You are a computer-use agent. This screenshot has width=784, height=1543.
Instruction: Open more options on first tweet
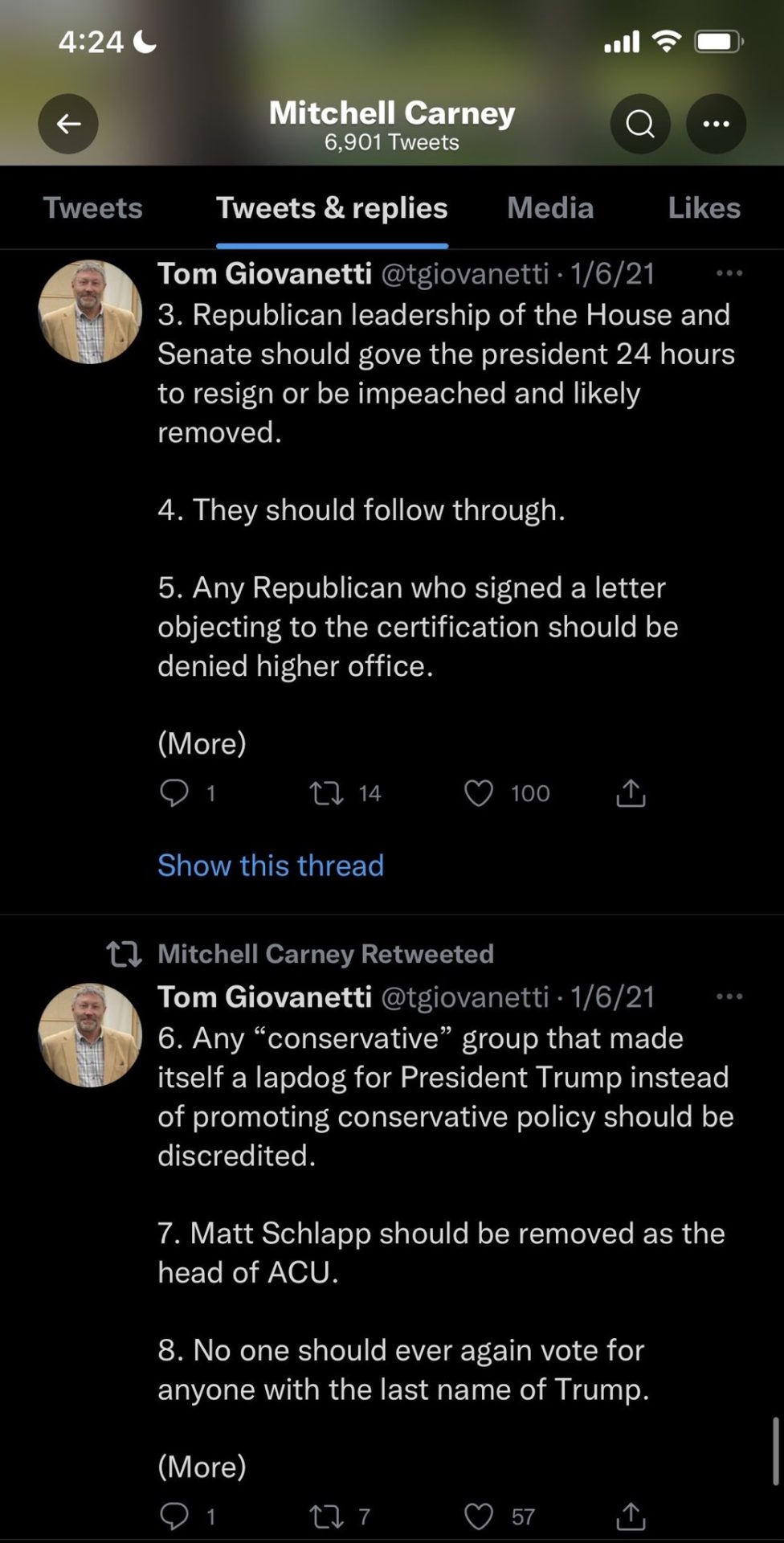pyautogui.click(x=729, y=273)
